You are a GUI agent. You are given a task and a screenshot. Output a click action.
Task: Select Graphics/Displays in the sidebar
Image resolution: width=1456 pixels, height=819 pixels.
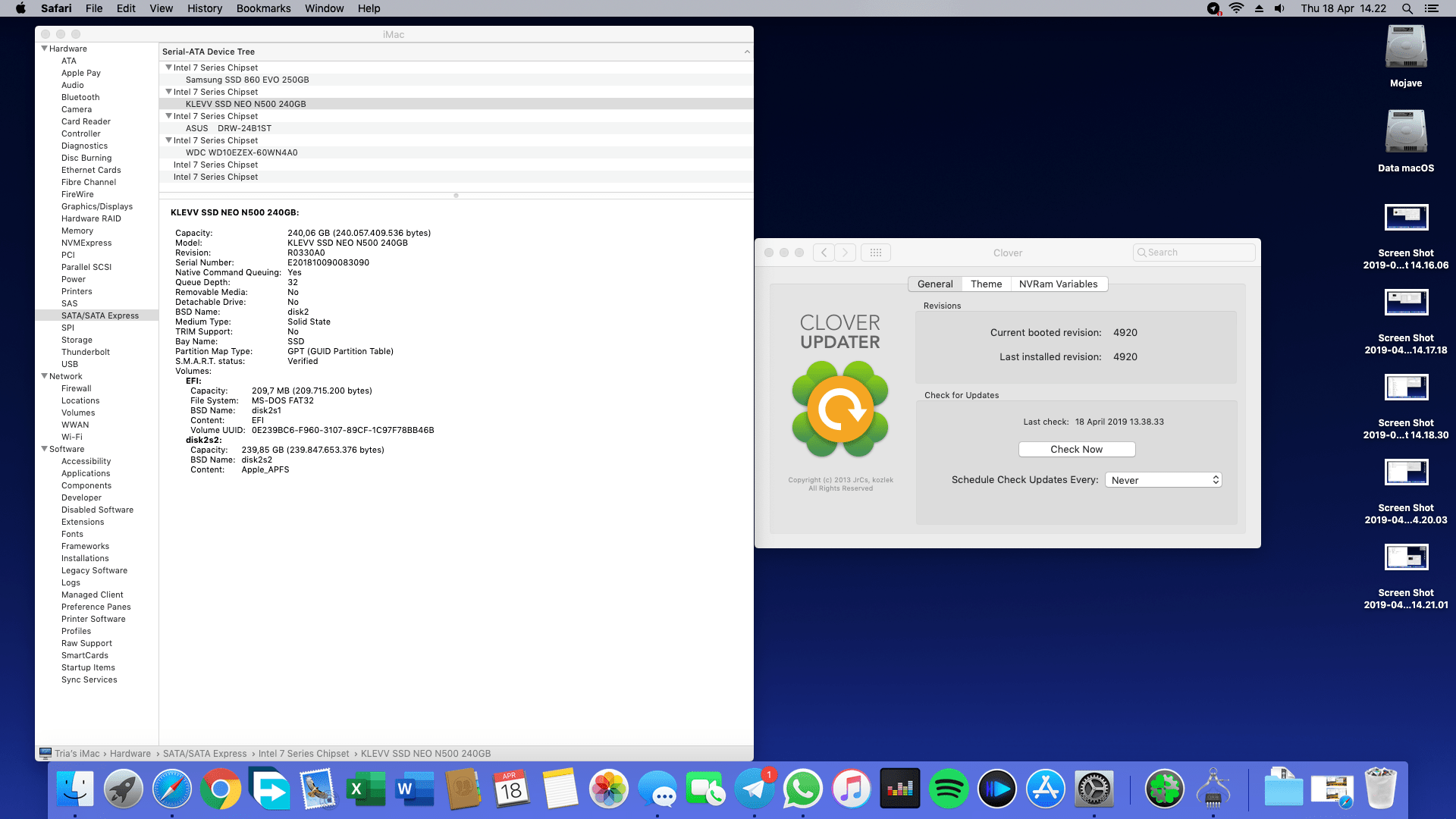coord(97,206)
